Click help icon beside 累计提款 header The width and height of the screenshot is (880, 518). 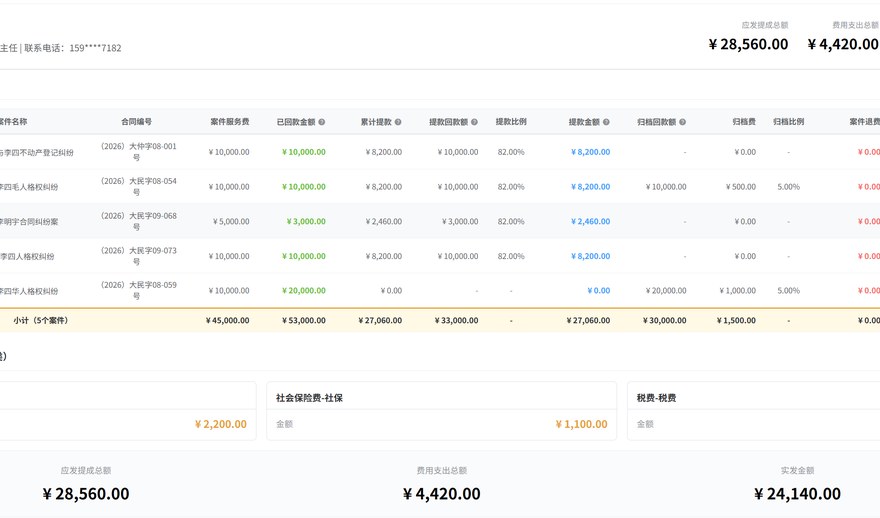click(x=398, y=122)
